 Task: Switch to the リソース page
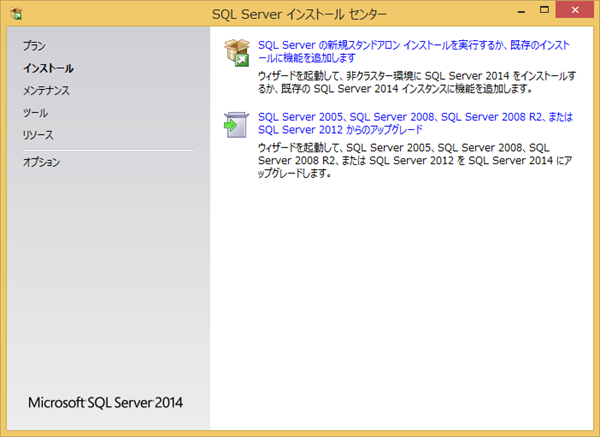tap(38, 135)
